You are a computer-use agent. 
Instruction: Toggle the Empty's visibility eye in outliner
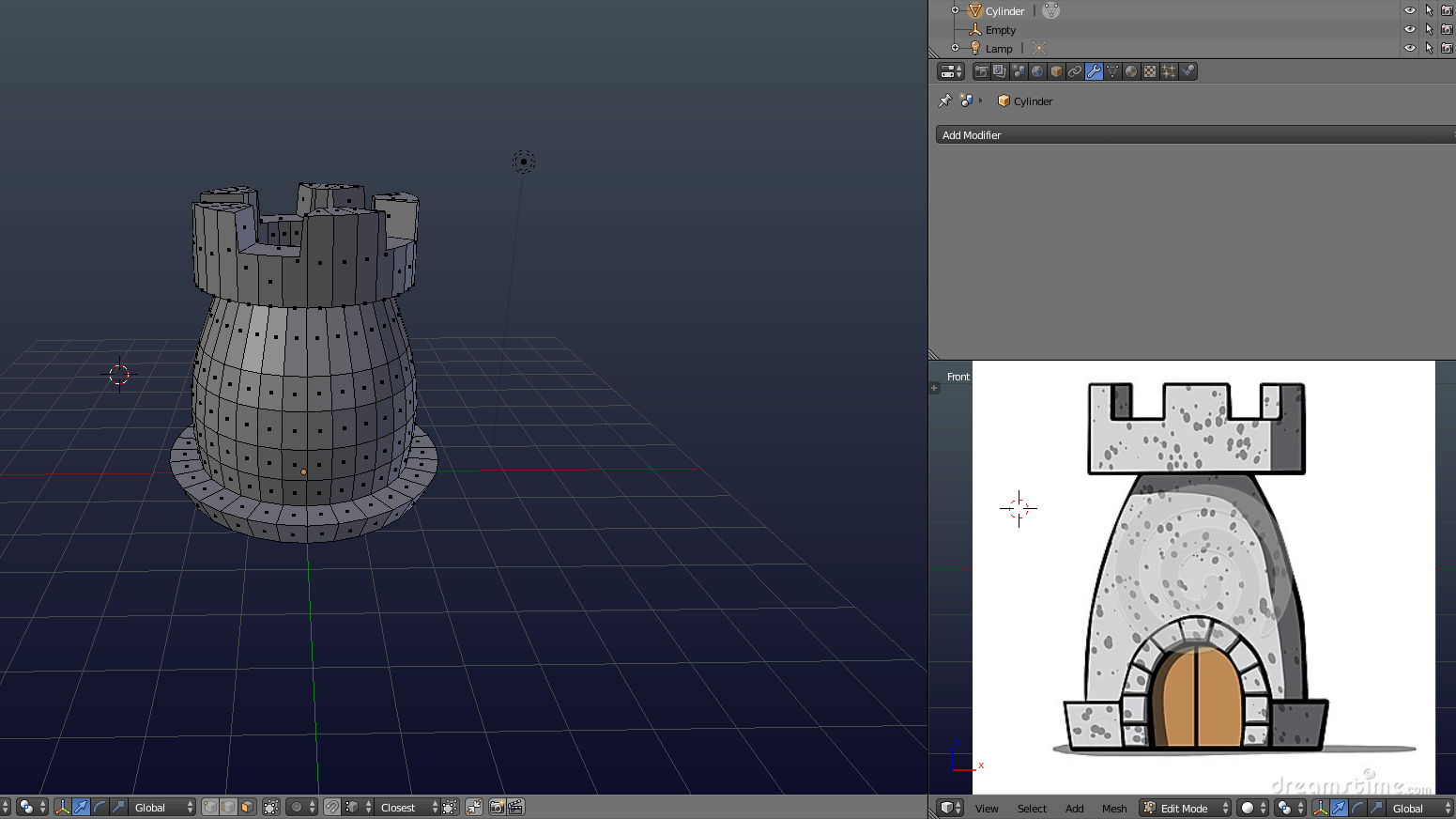(x=1409, y=29)
